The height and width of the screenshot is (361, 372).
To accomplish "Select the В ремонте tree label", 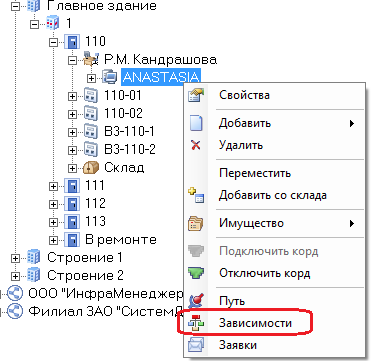I will pos(121,240).
